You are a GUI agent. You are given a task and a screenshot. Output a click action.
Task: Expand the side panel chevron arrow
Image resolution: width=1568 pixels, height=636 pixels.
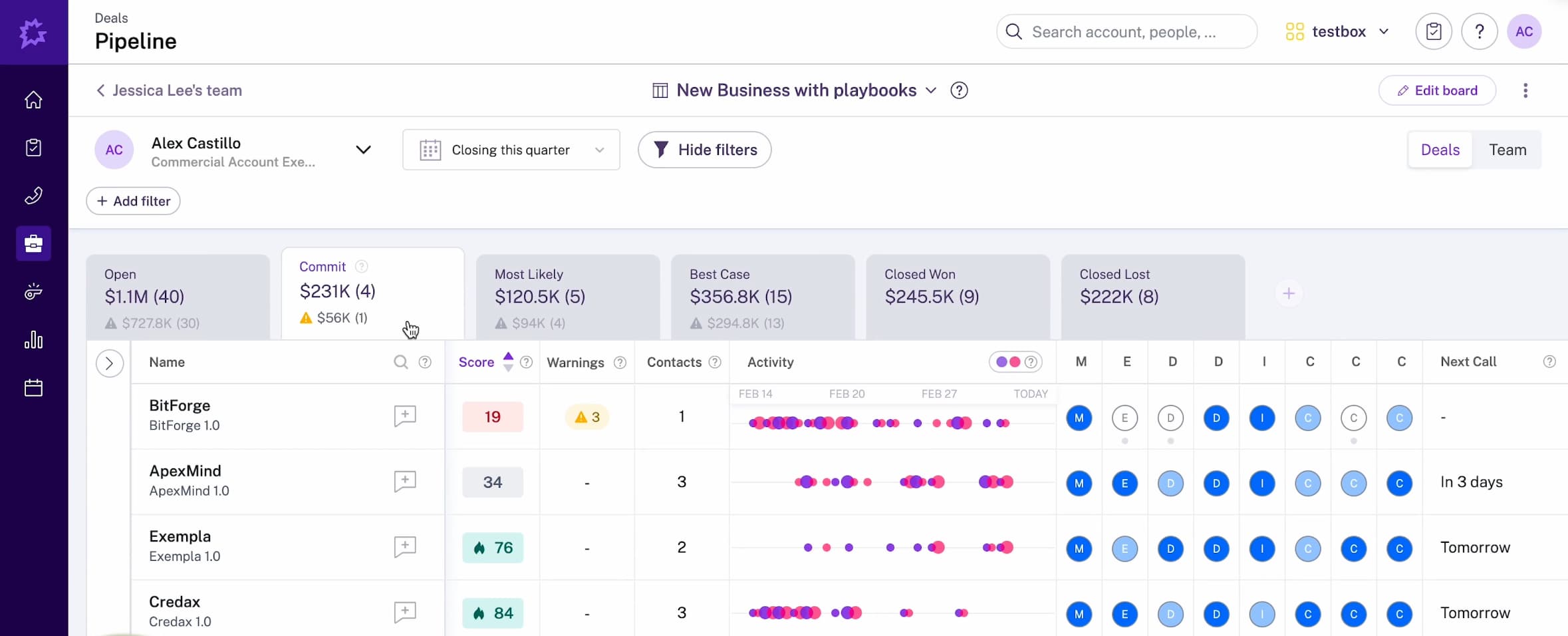click(109, 363)
